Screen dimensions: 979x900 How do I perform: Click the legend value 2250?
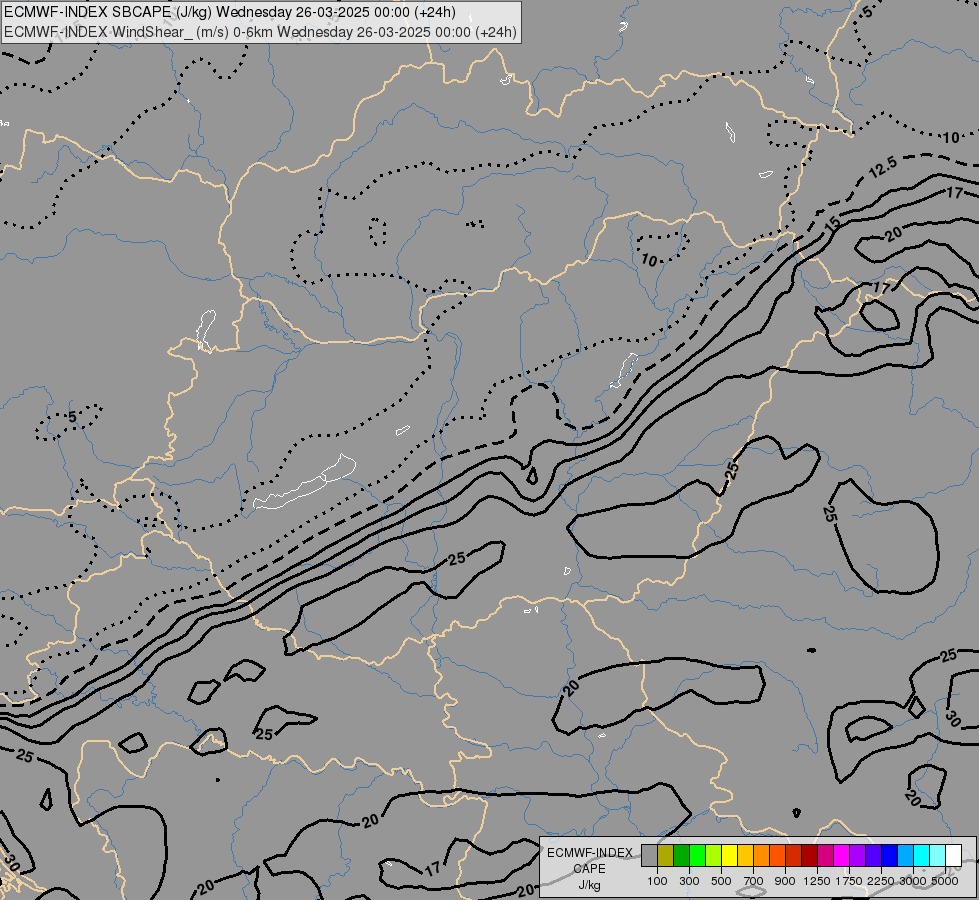click(881, 881)
